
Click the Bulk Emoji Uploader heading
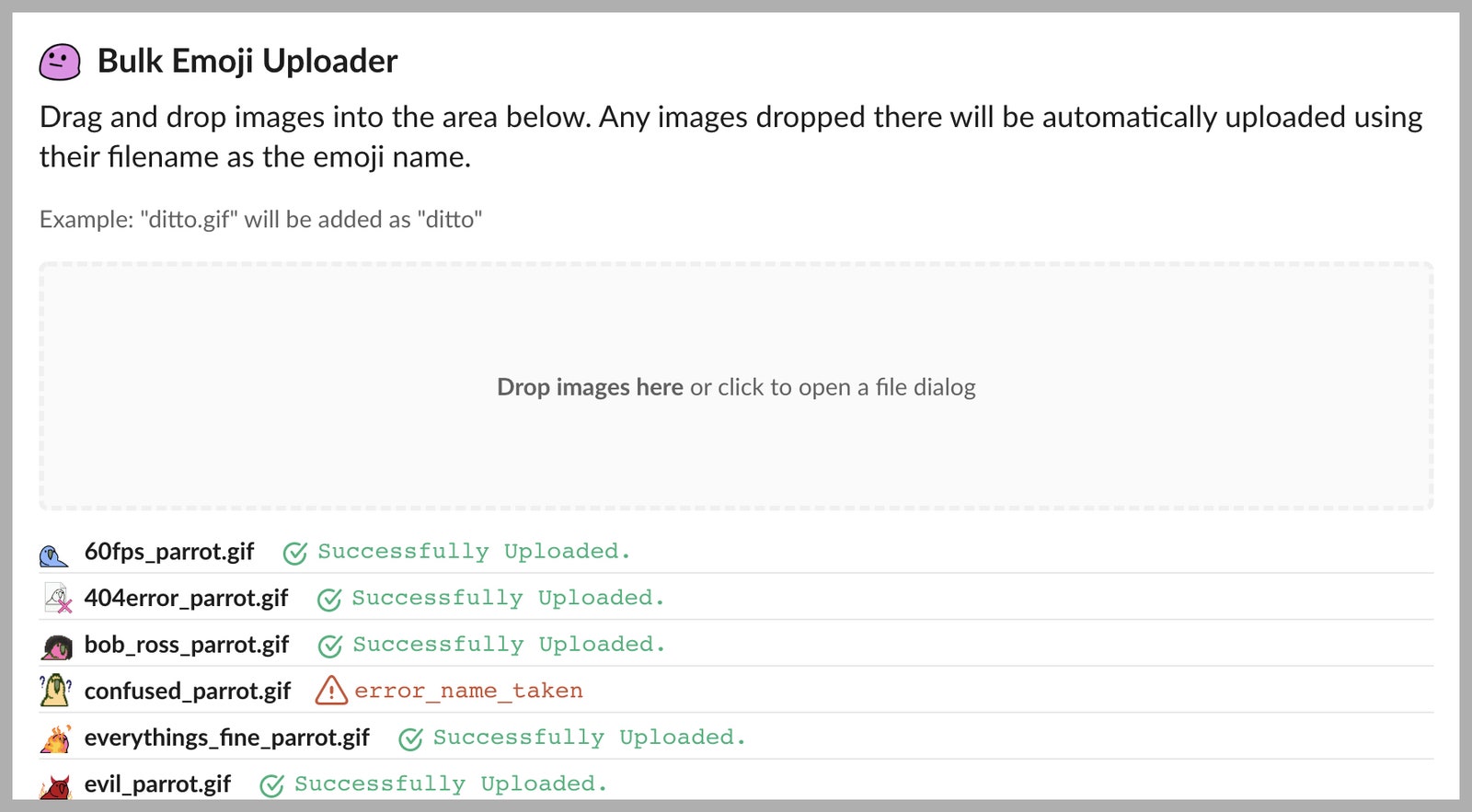[247, 62]
